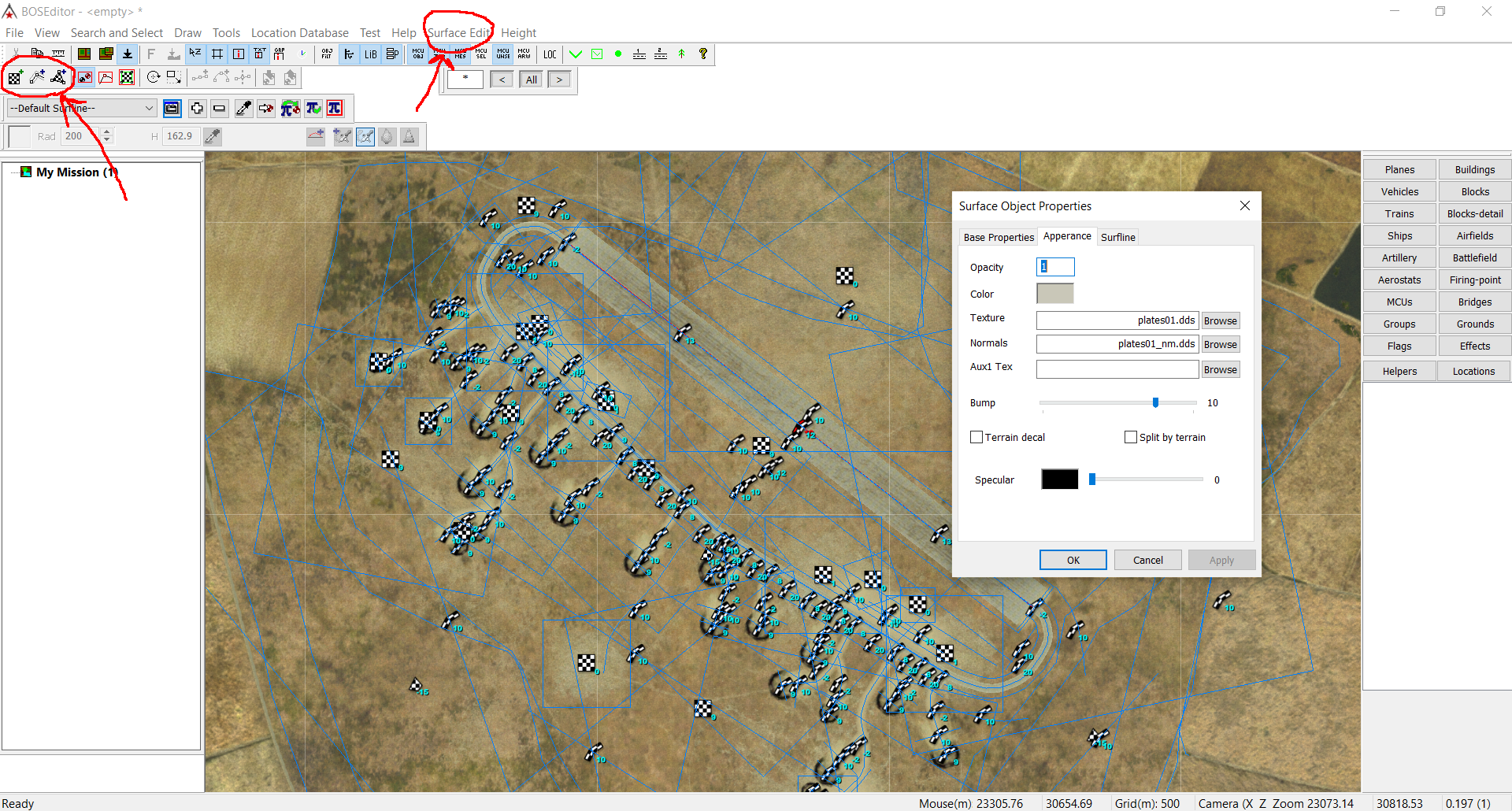Click the yellow question mark help icon
The width and height of the screenshot is (1512, 811).
(703, 54)
